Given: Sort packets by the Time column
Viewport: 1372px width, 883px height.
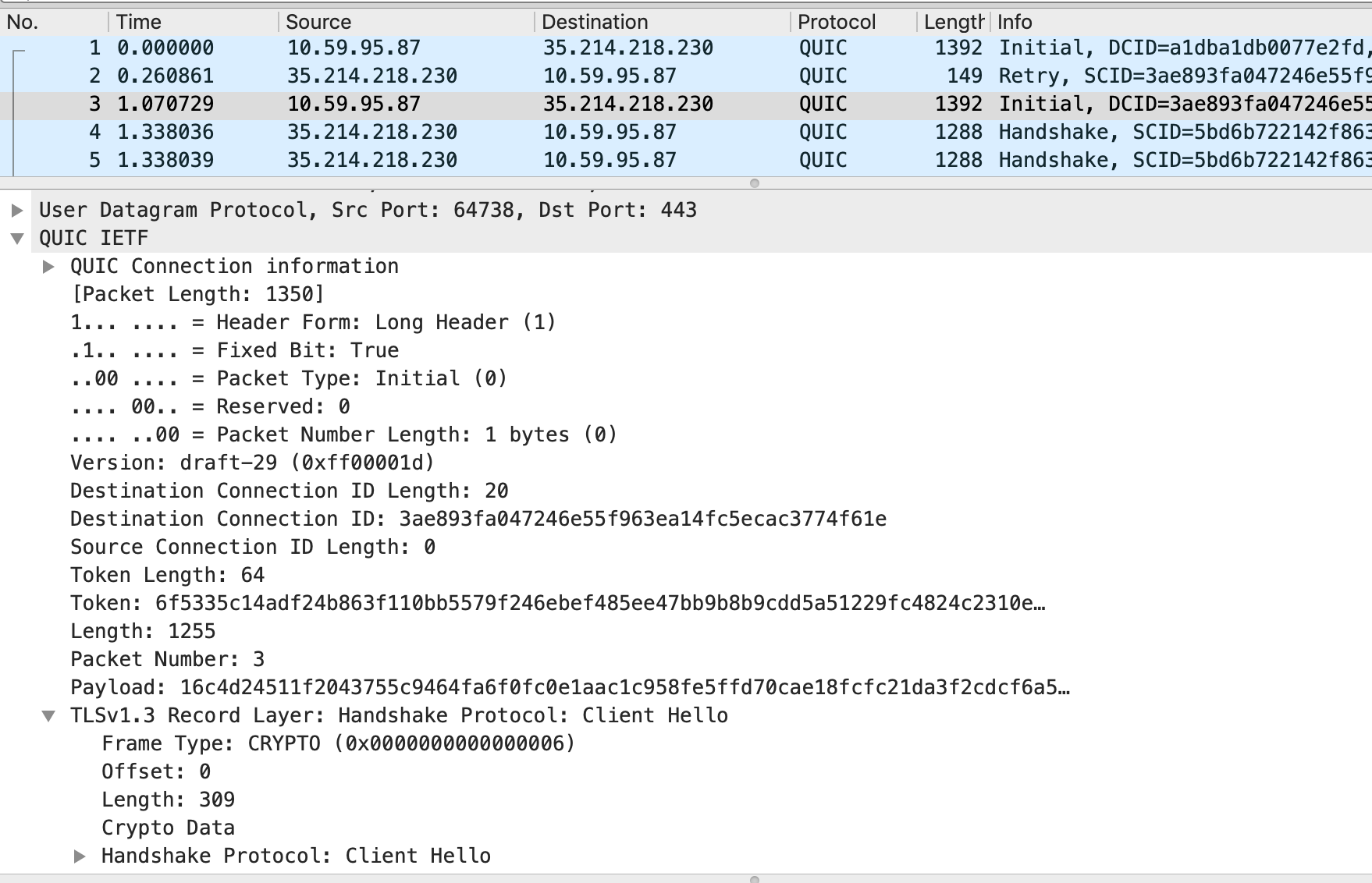Looking at the screenshot, I should coord(139,22).
